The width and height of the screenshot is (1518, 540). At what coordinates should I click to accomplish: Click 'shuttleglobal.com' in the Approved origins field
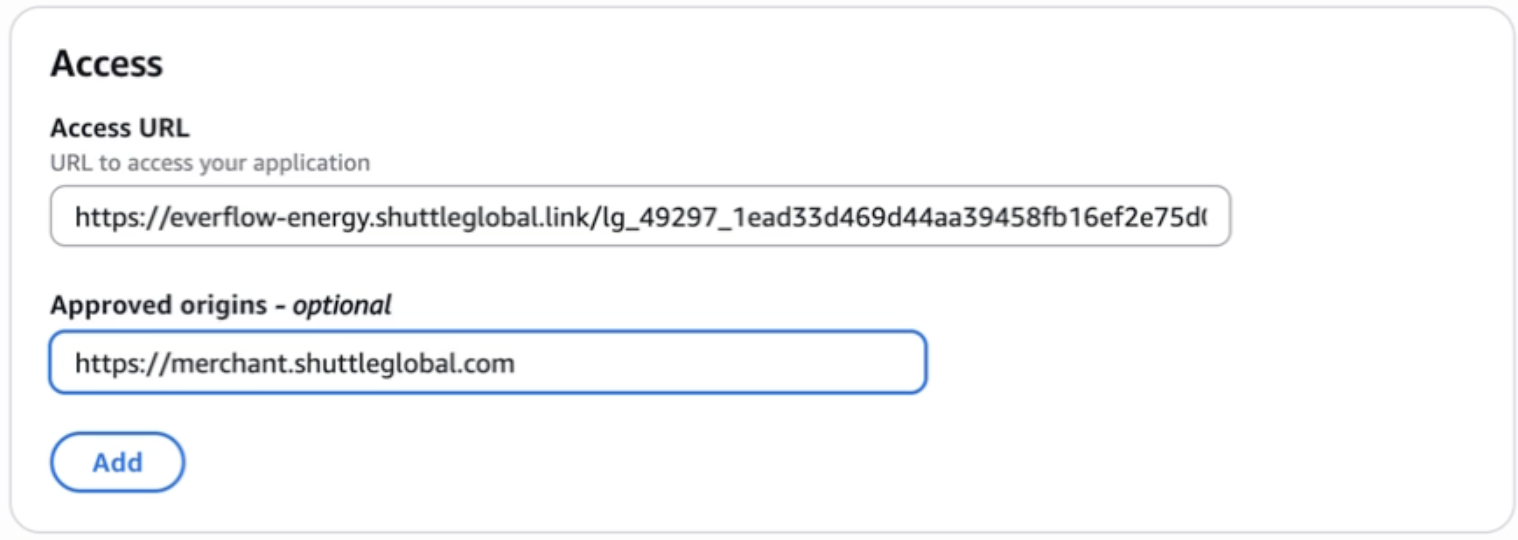pyautogui.click(x=378, y=362)
